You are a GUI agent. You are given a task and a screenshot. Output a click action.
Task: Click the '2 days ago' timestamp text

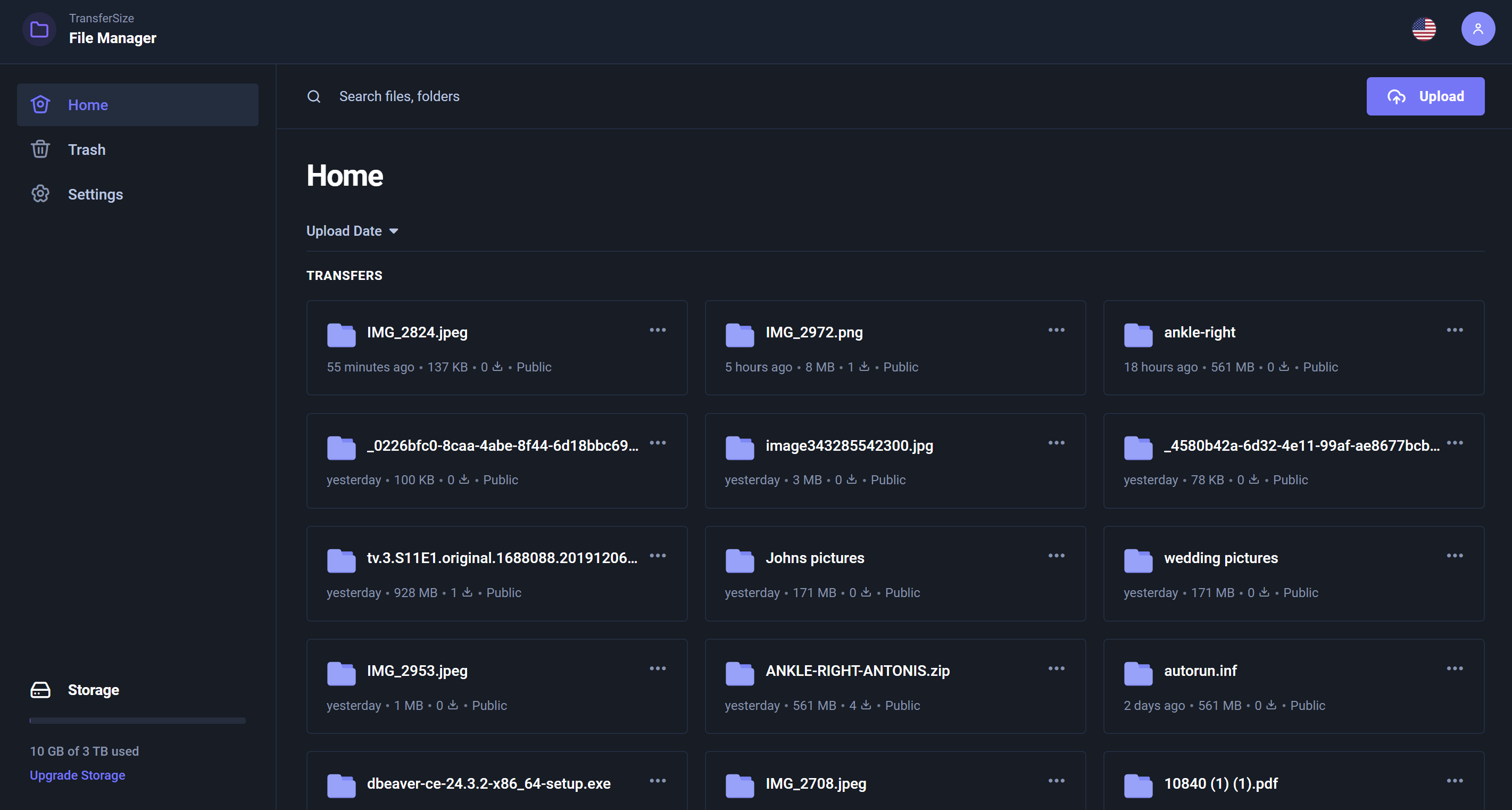[1154, 705]
